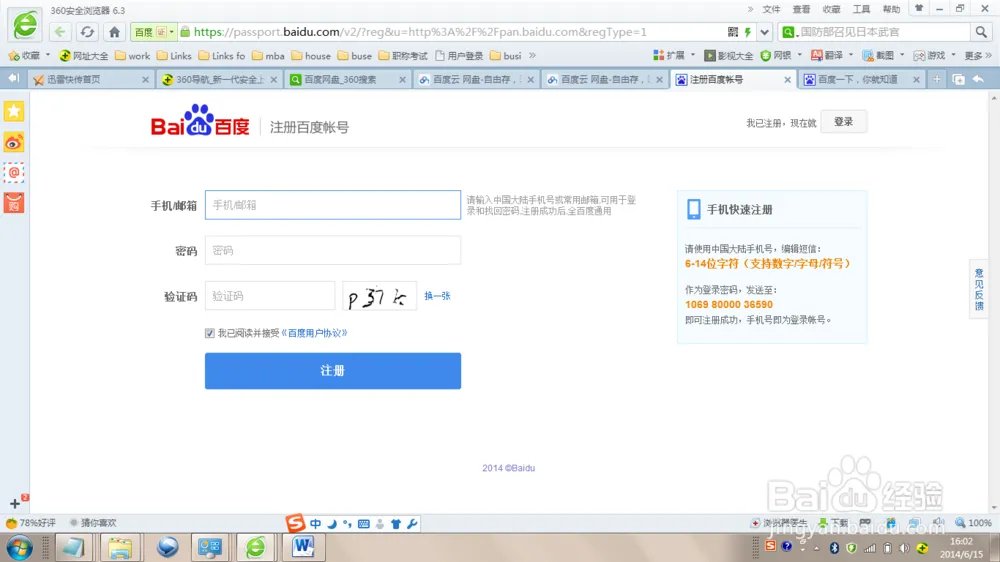1000x562 pixels.
Task: Click the 下载 download status bar item
Action: pyautogui.click(x=833, y=522)
